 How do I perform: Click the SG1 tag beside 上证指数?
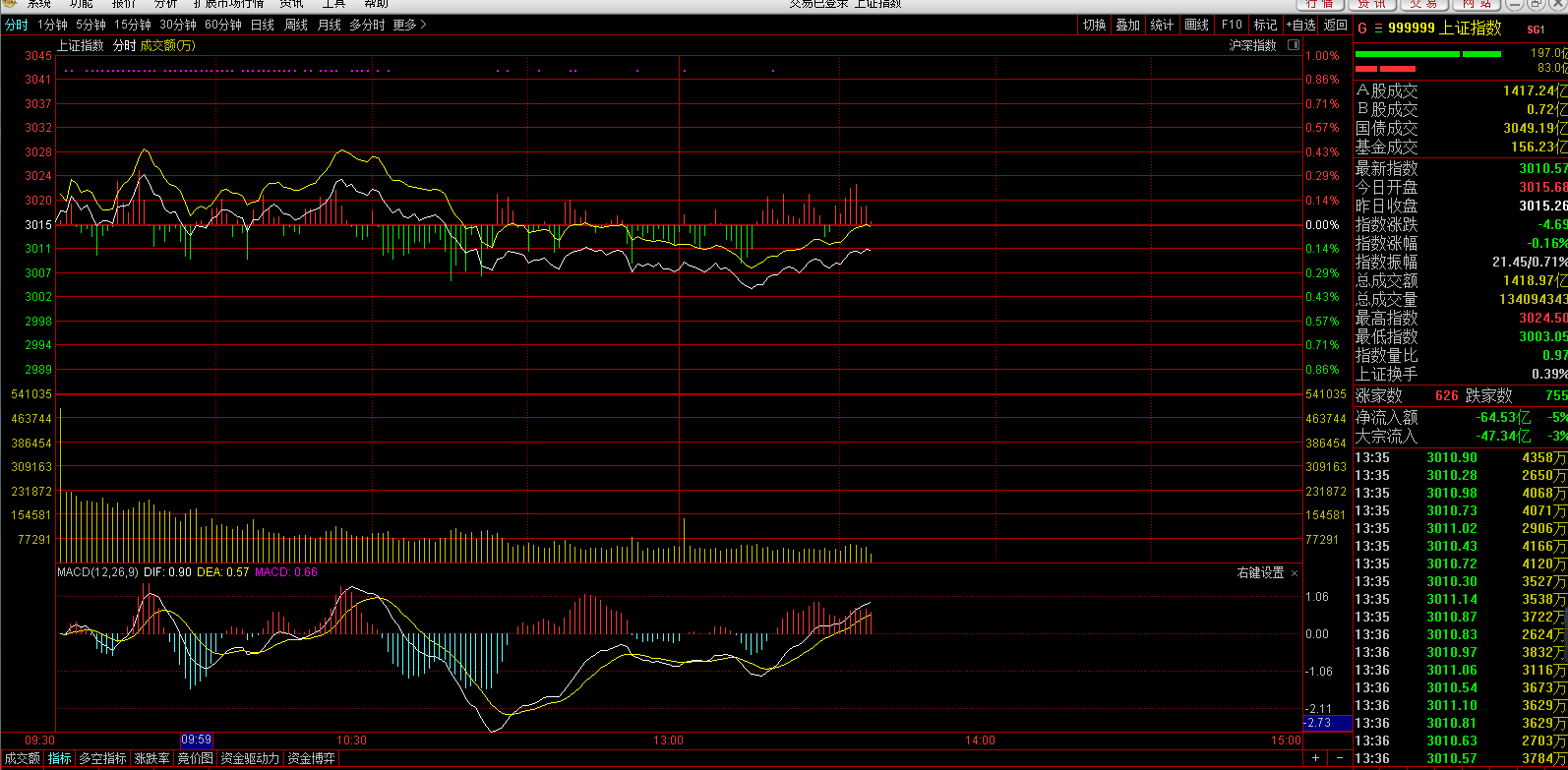1536,30
